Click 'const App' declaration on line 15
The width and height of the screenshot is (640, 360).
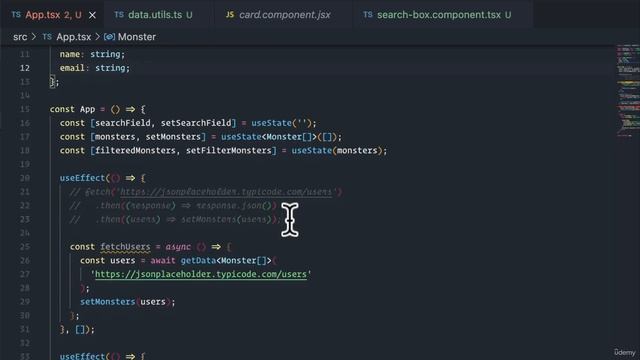point(72,109)
